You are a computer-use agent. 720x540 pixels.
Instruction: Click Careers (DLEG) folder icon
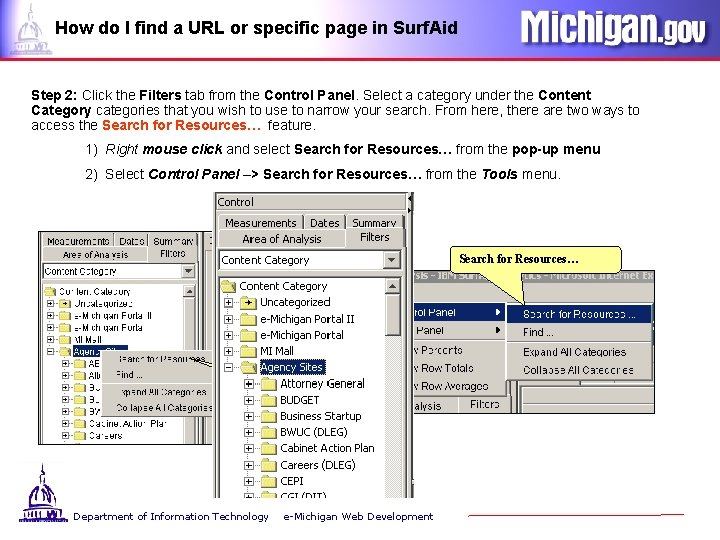click(269, 465)
